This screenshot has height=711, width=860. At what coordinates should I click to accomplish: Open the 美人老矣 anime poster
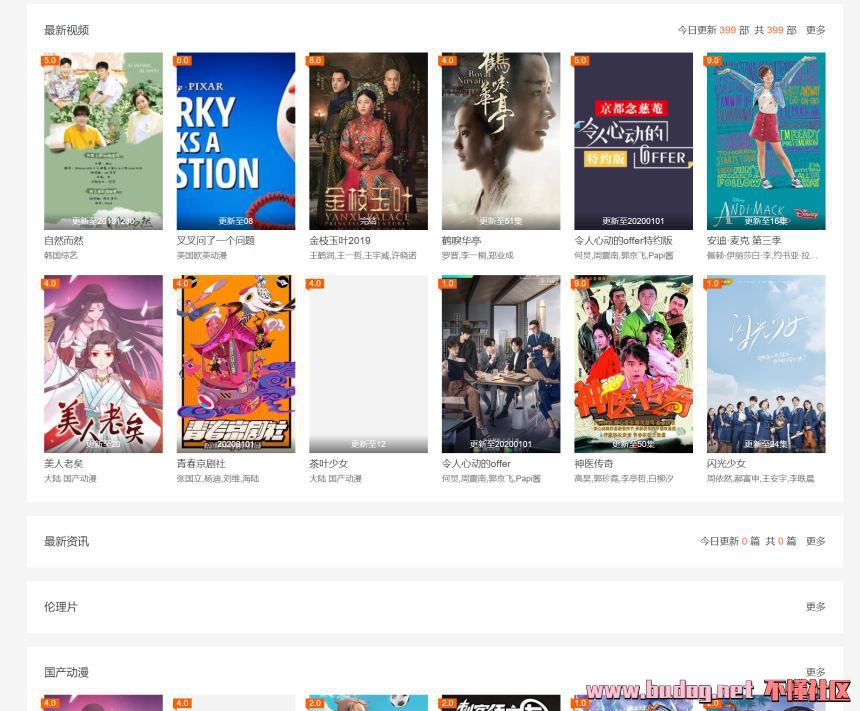coord(103,364)
